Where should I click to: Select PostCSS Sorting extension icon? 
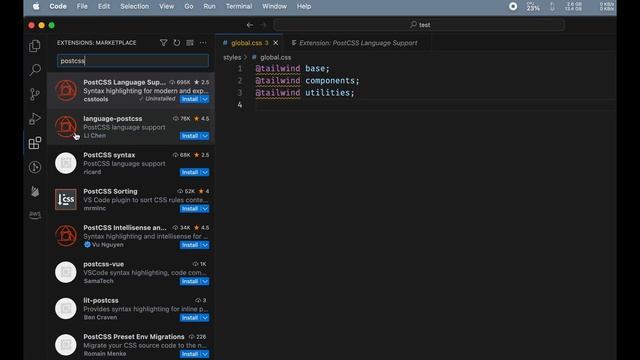coord(66,199)
